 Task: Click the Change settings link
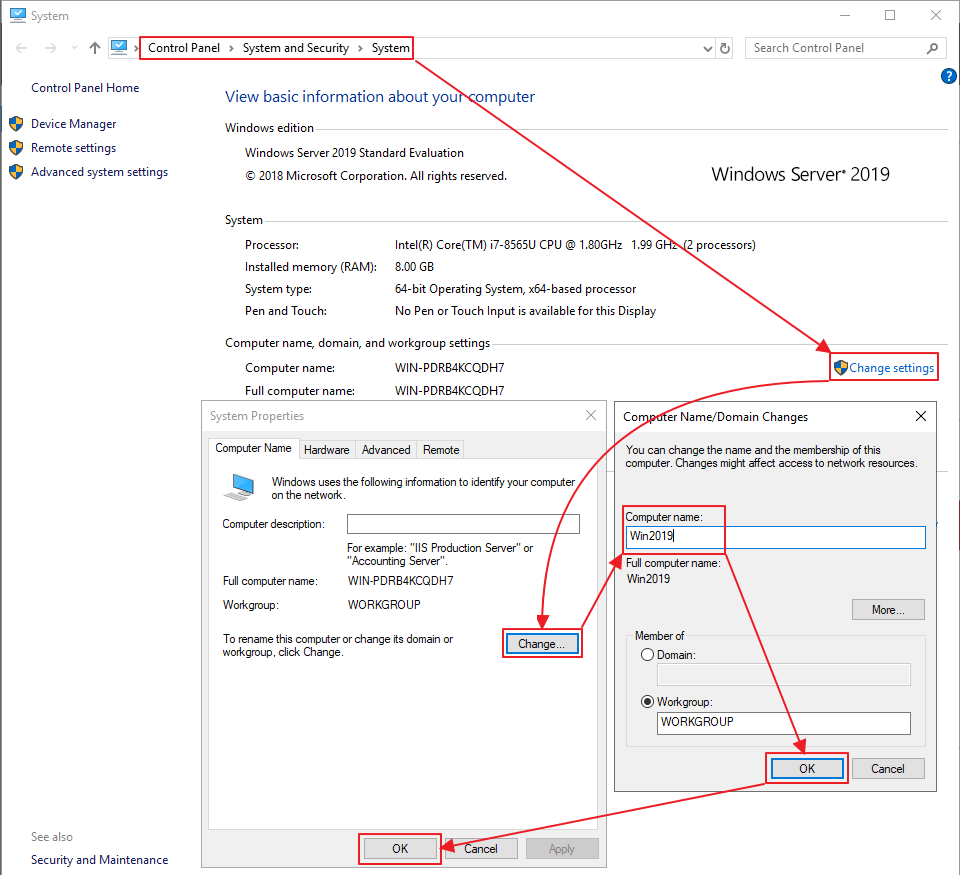[891, 367]
